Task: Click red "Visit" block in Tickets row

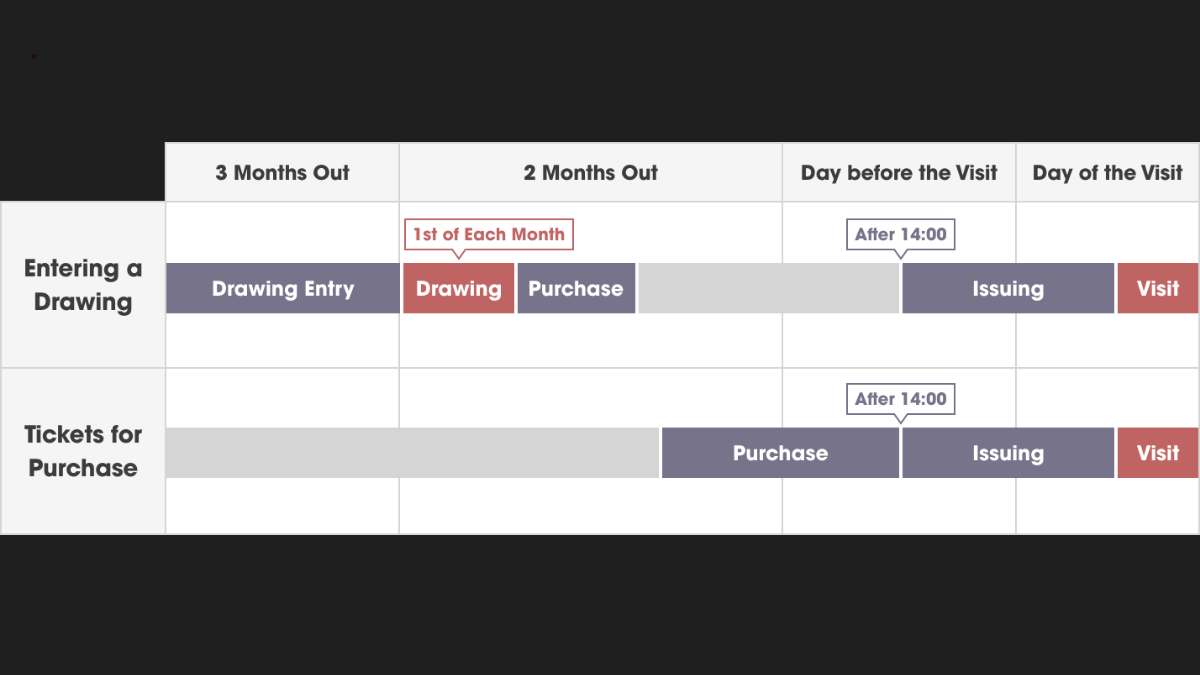Action: 1157,453
